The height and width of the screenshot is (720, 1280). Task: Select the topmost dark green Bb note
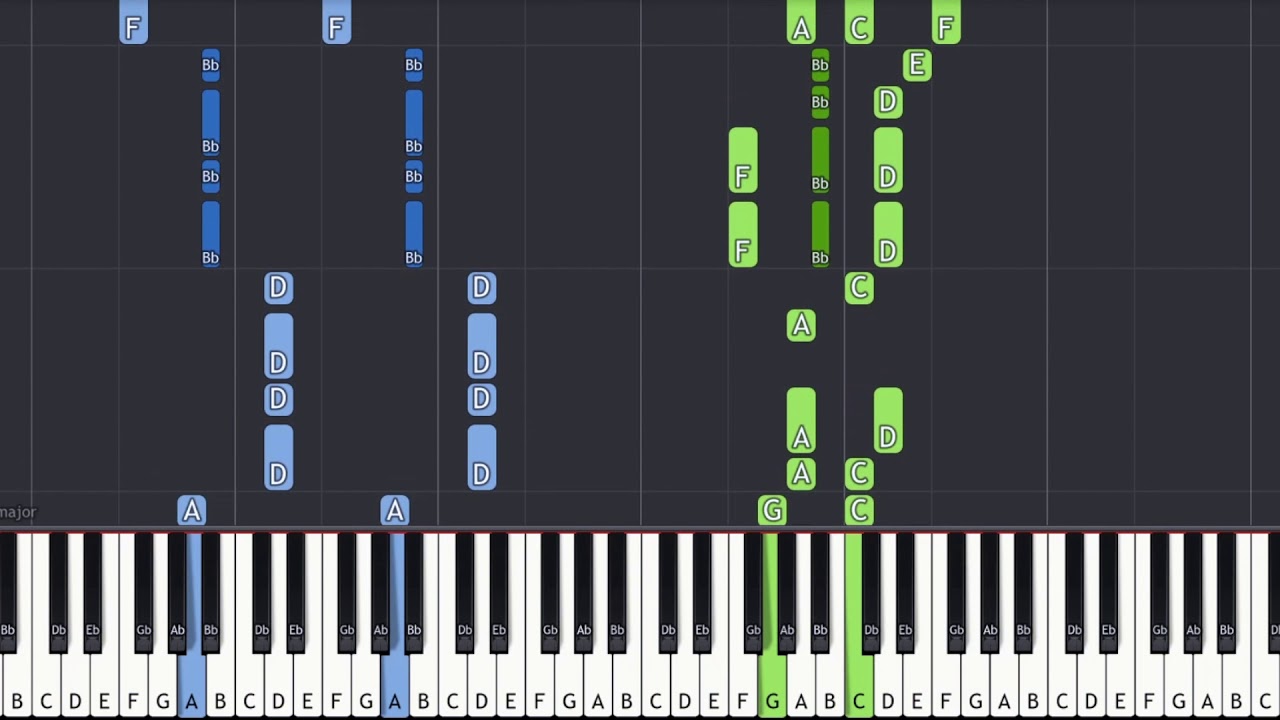820,65
